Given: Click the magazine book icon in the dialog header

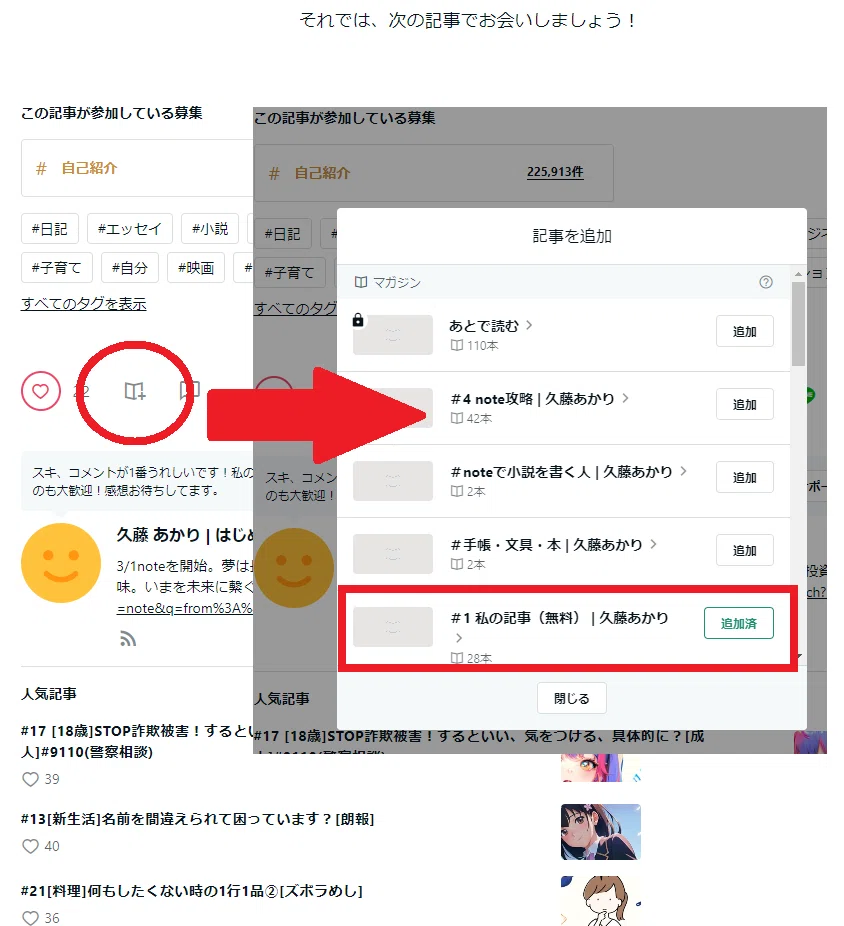Looking at the screenshot, I should point(361,282).
